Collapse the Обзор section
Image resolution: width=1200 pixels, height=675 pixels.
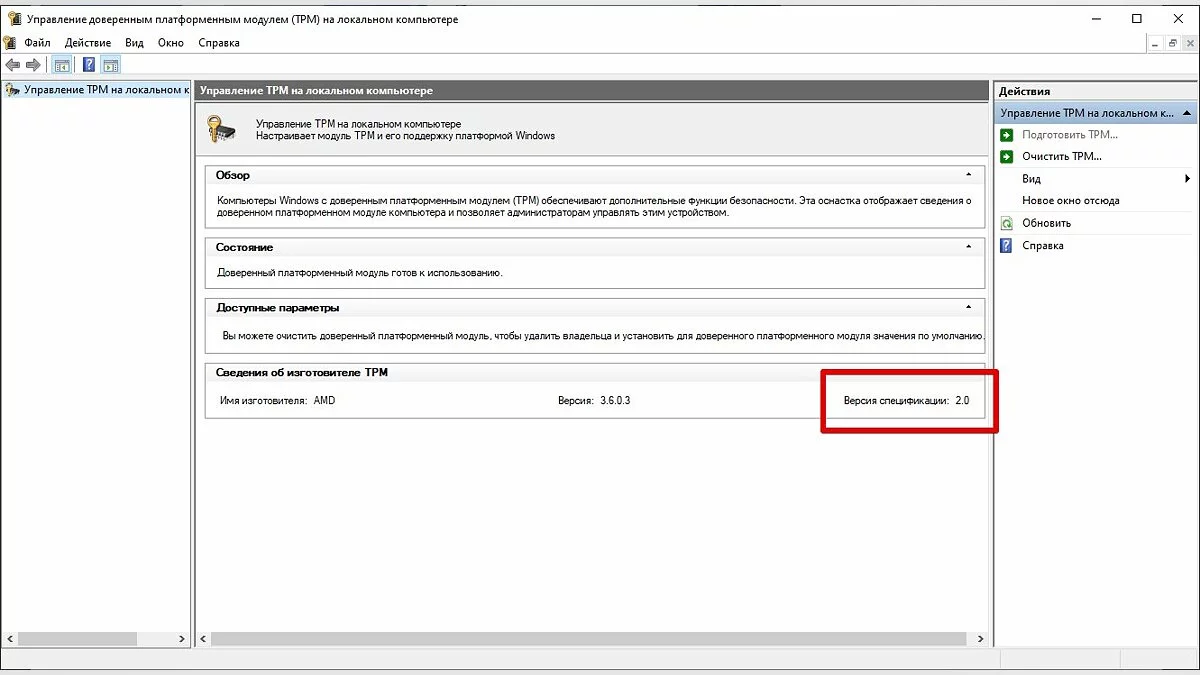tap(968, 175)
